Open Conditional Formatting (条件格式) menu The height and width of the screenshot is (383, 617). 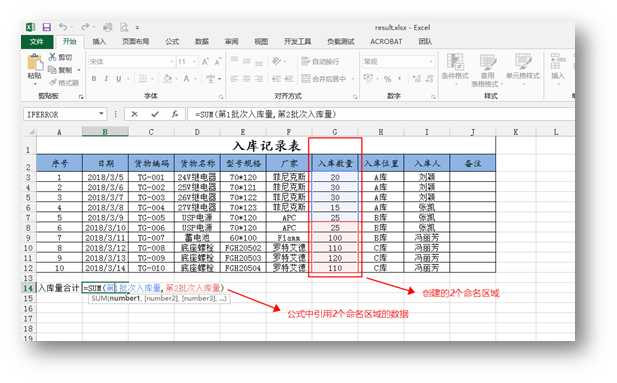tap(455, 69)
